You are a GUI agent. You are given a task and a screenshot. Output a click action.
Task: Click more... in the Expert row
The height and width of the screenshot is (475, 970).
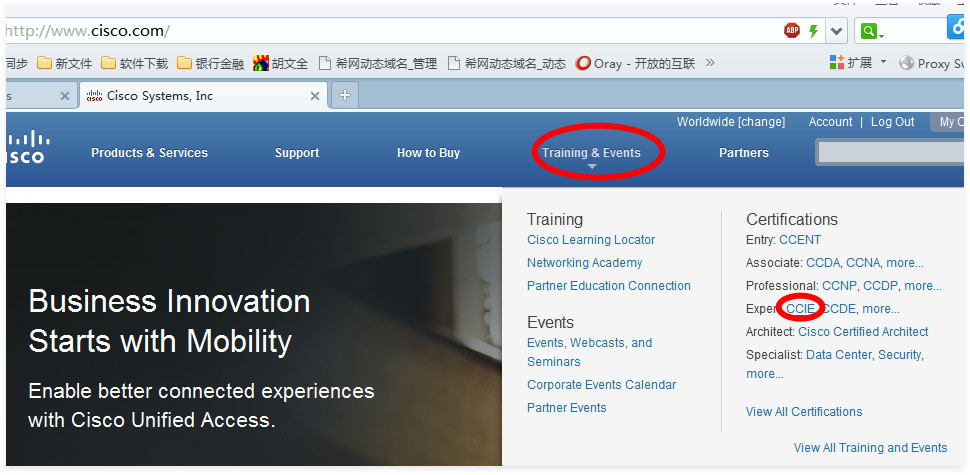(x=881, y=309)
